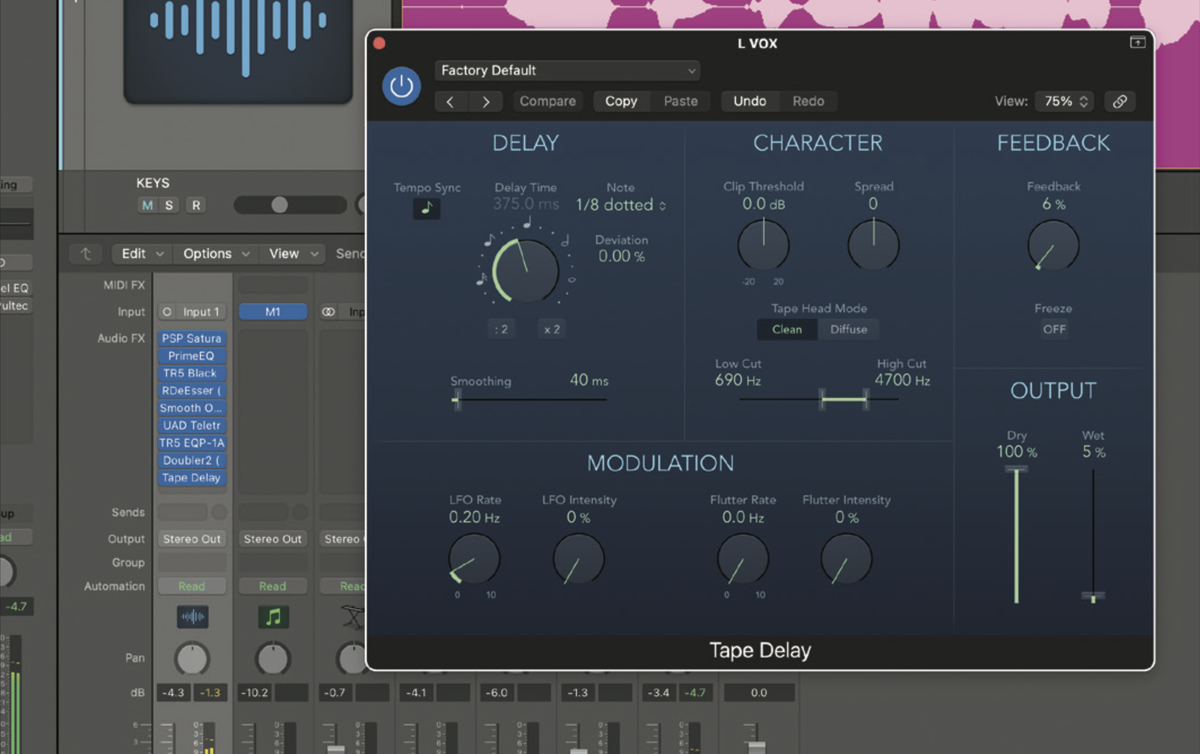Select the Tape Delay power button
Screen dimensions: 1200x754
(x=401, y=86)
